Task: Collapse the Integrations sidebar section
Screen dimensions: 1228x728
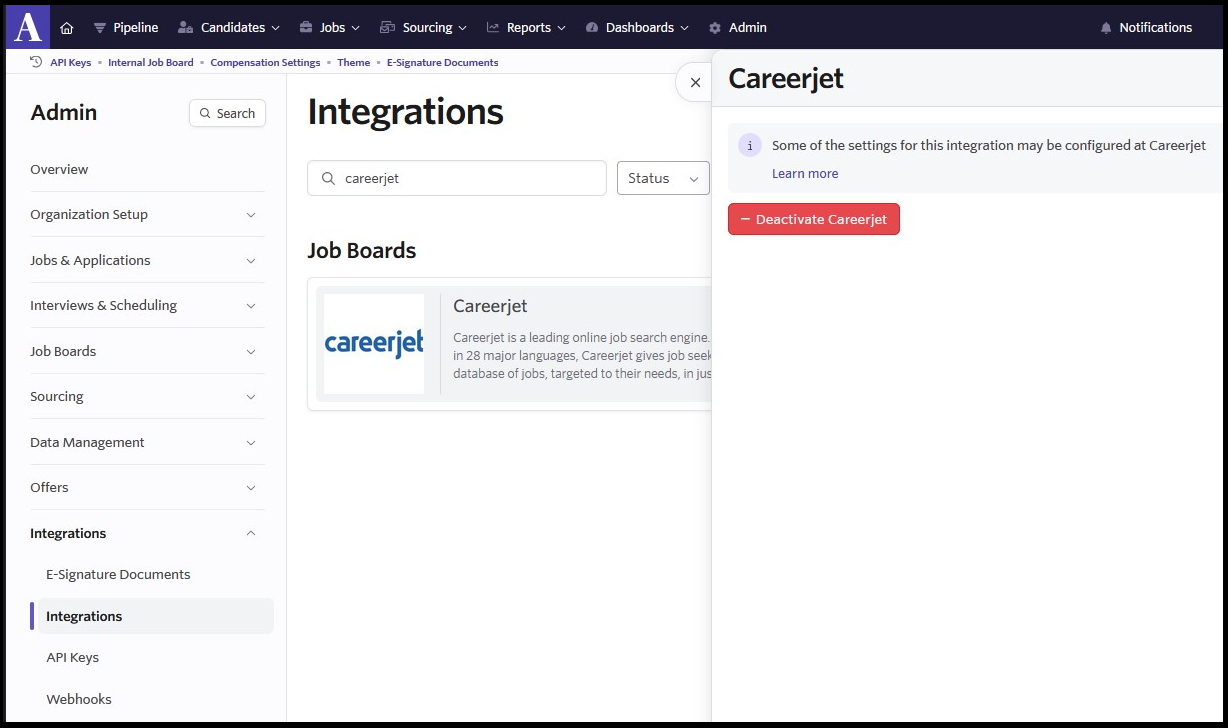Action: pos(143,533)
